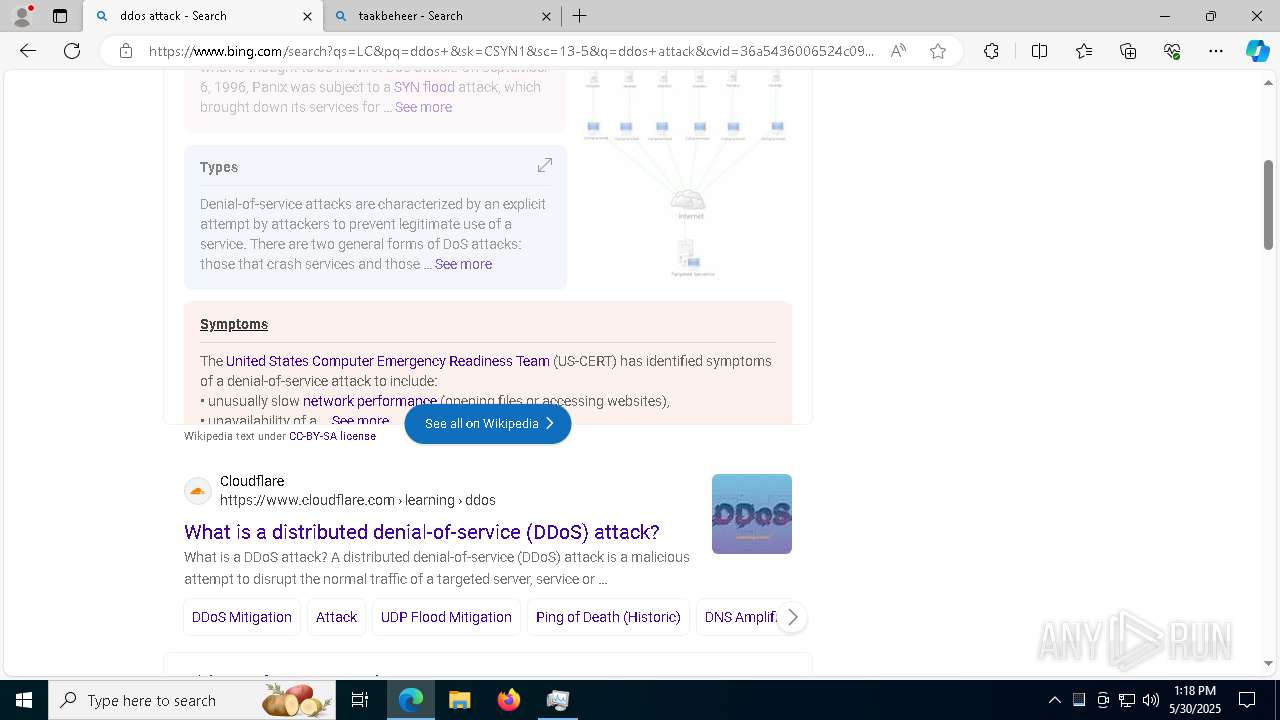Open the notification center icon
The height and width of the screenshot is (720, 1280).
(x=1247, y=700)
